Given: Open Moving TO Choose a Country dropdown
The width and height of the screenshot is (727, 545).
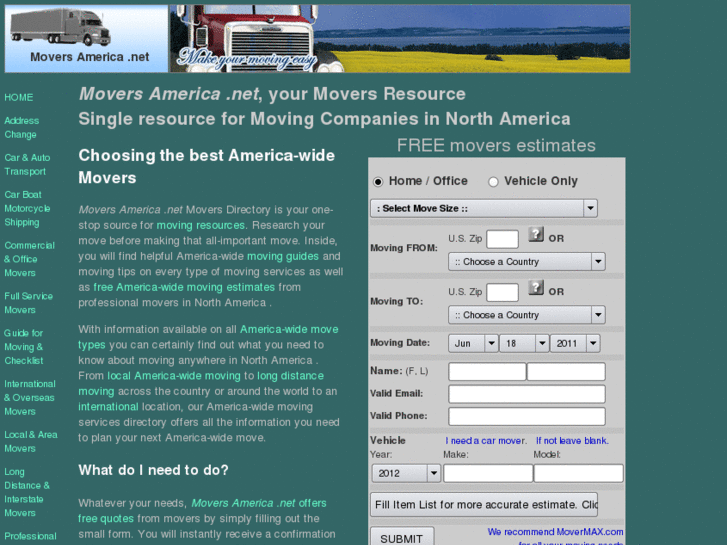Looking at the screenshot, I should 527,315.
